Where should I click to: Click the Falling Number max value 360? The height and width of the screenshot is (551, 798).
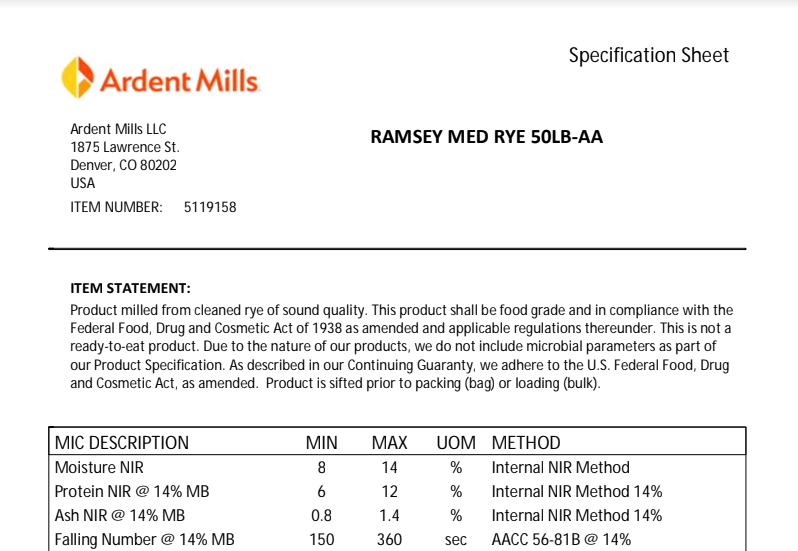click(x=389, y=539)
